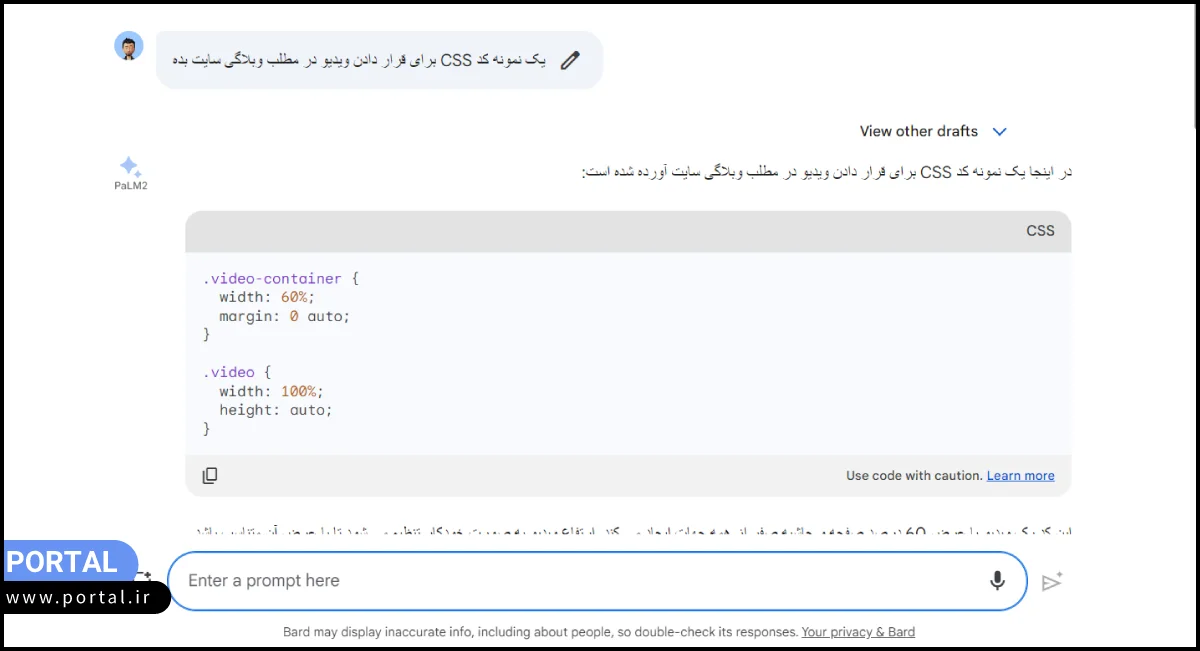Click the sparkle icon left of the prompt box

(x=146, y=576)
